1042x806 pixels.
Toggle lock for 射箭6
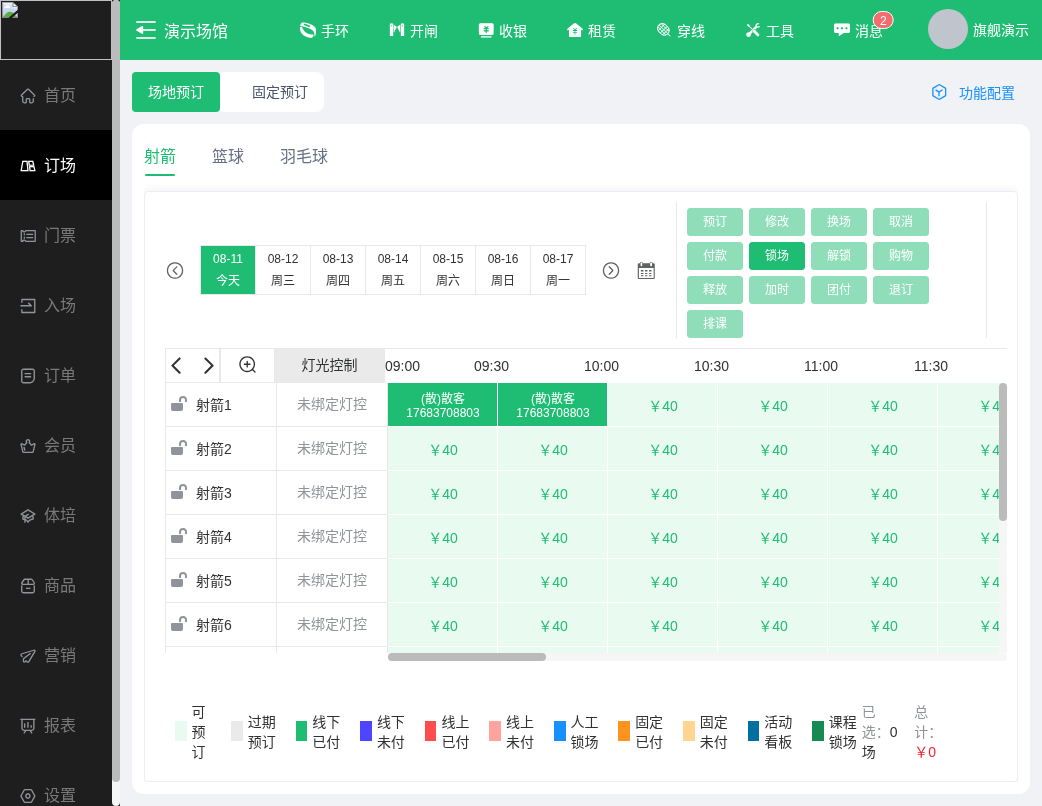click(x=178, y=624)
